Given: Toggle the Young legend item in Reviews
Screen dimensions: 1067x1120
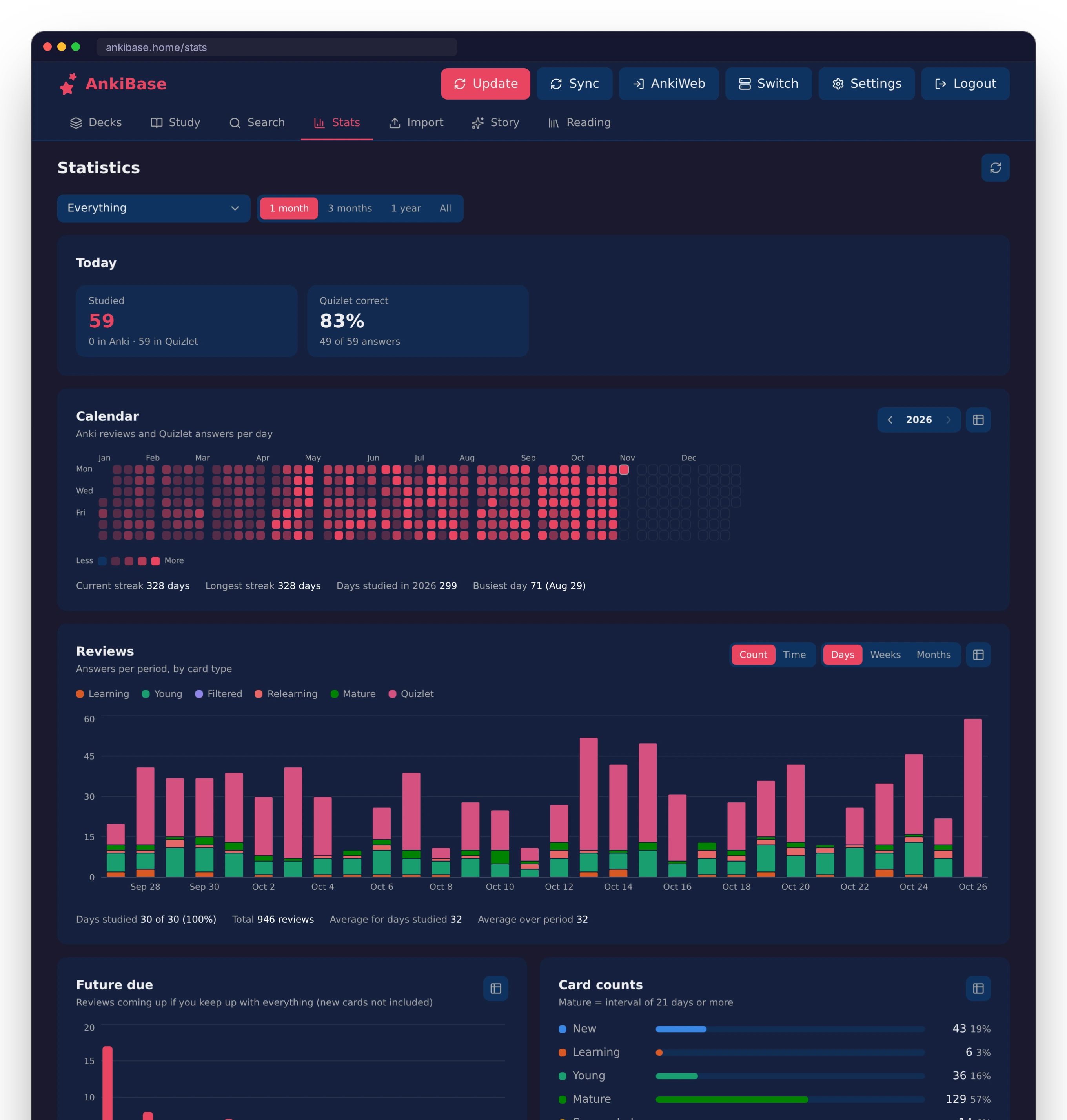Looking at the screenshot, I should [x=162, y=694].
